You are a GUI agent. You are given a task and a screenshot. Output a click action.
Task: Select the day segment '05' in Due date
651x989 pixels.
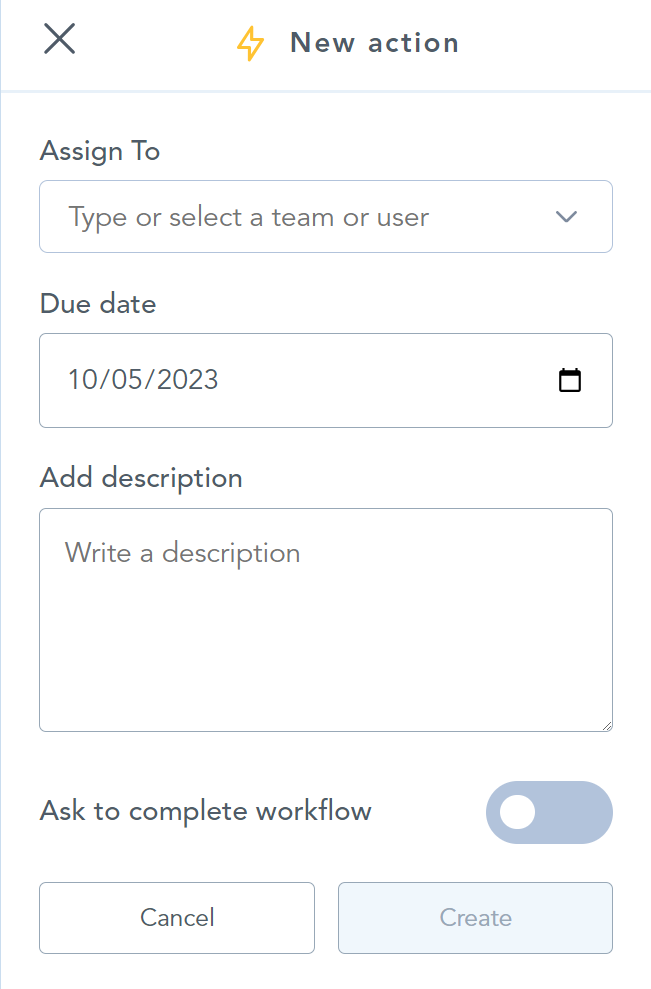(x=126, y=380)
